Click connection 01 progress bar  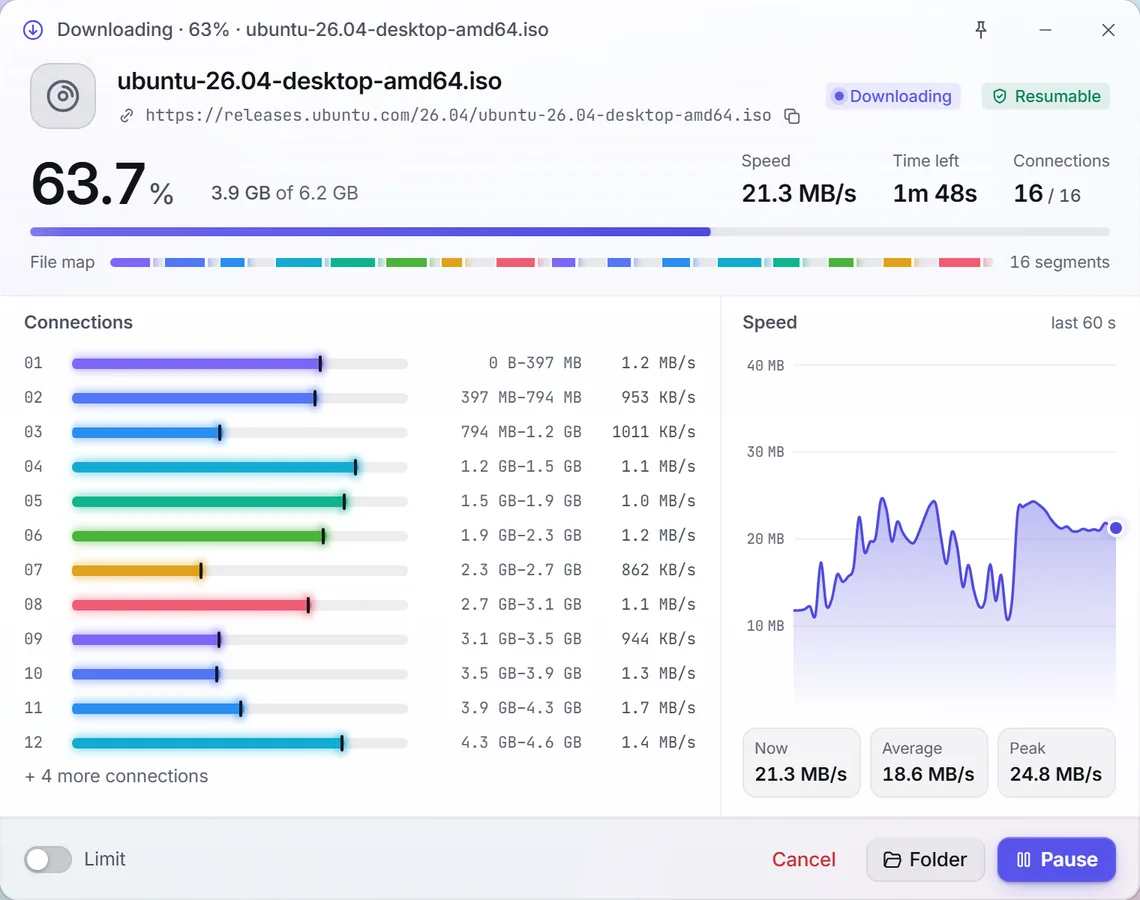pyautogui.click(x=240, y=363)
